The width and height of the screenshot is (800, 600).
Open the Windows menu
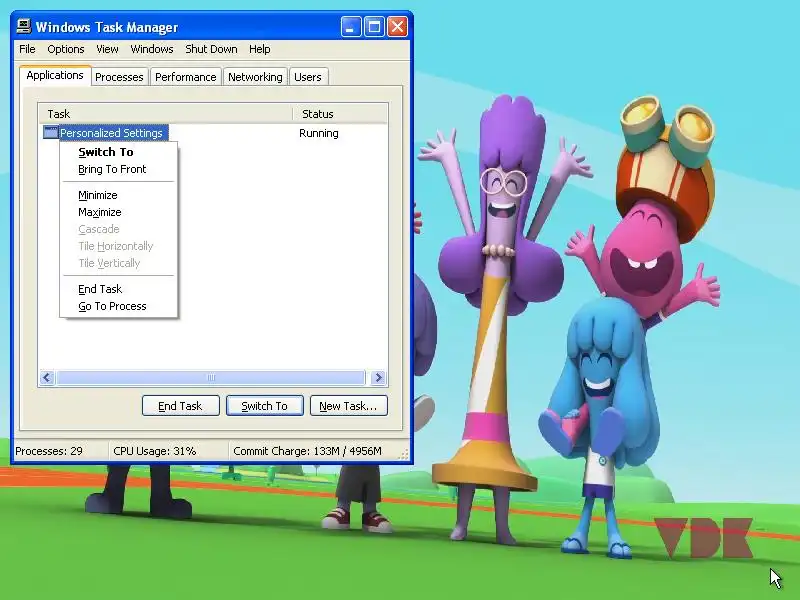(x=152, y=49)
